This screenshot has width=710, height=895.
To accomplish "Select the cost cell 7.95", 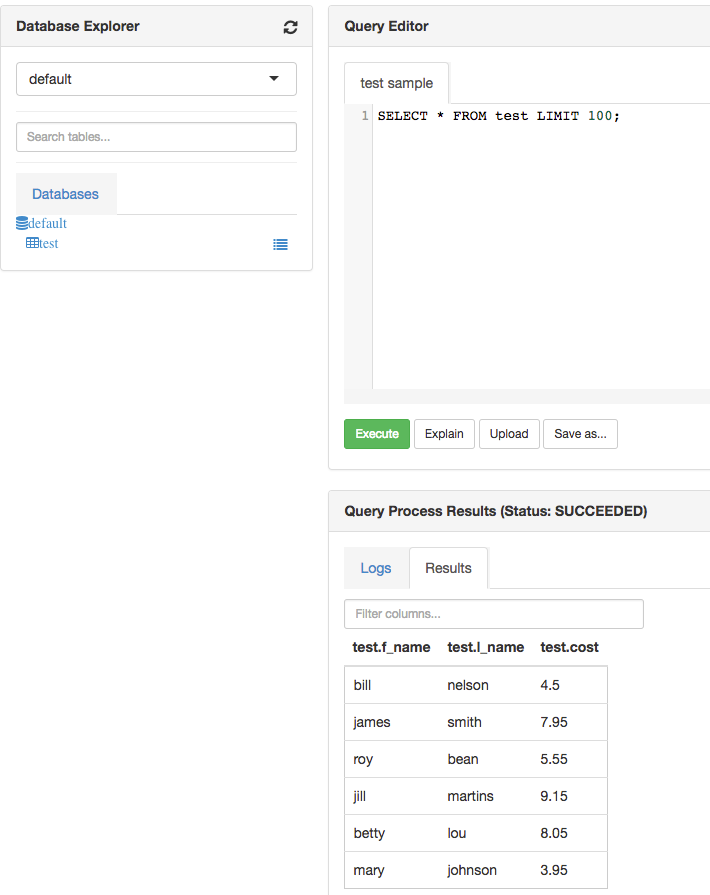I will click(570, 722).
